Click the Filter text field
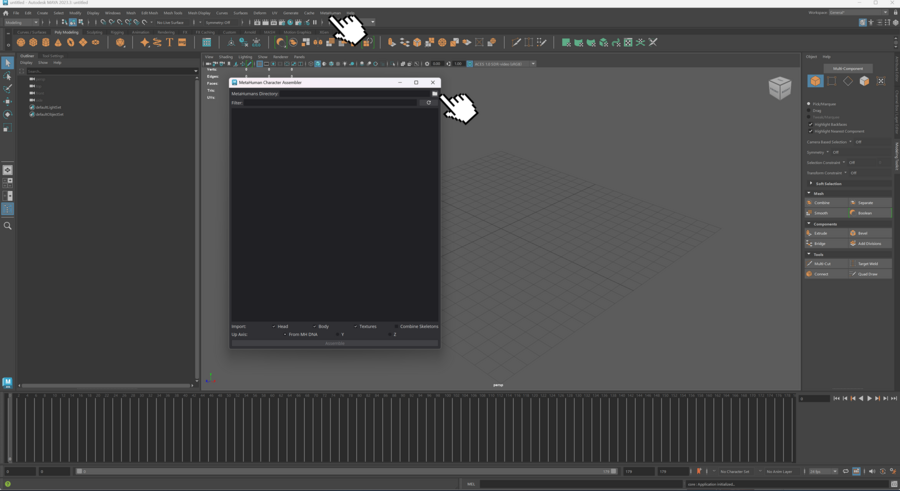Image resolution: width=900 pixels, height=491 pixels. (331, 103)
